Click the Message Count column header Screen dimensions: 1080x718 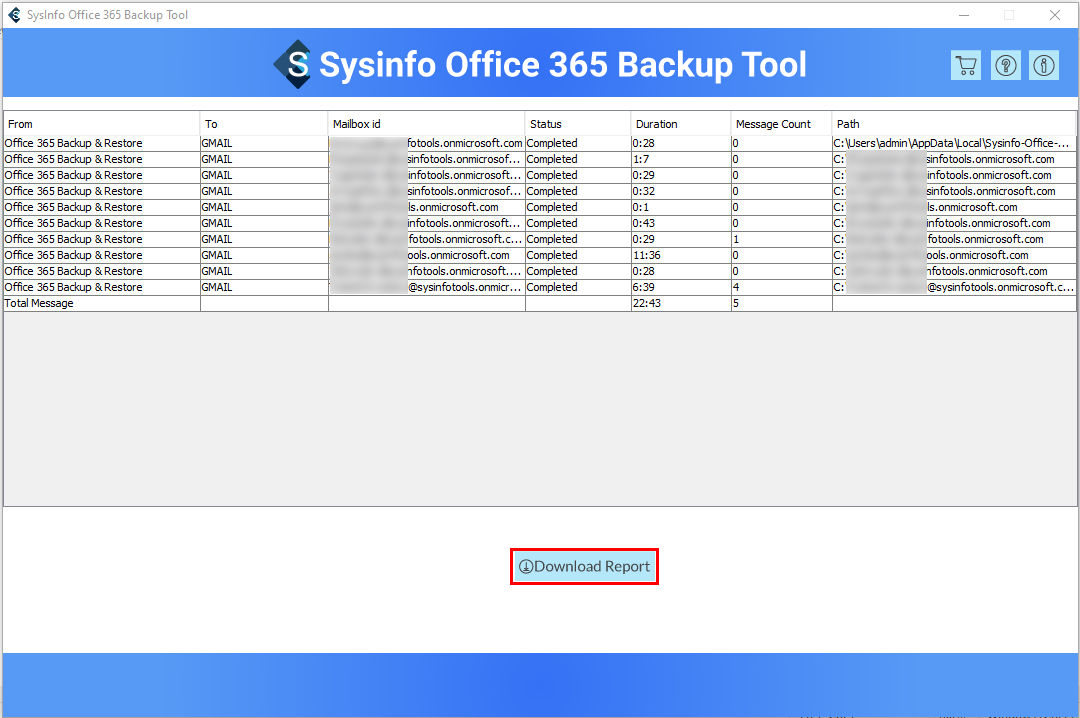coord(780,124)
